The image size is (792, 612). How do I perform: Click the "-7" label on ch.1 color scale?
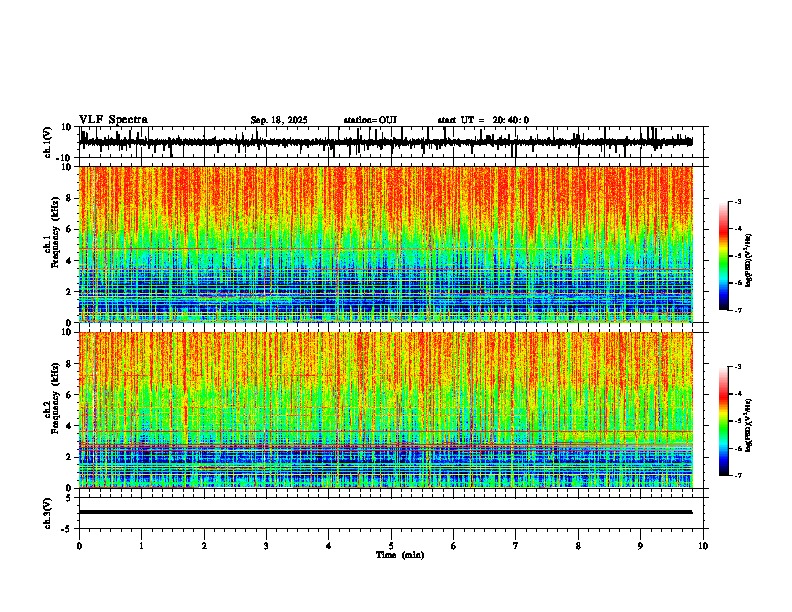pos(738,310)
